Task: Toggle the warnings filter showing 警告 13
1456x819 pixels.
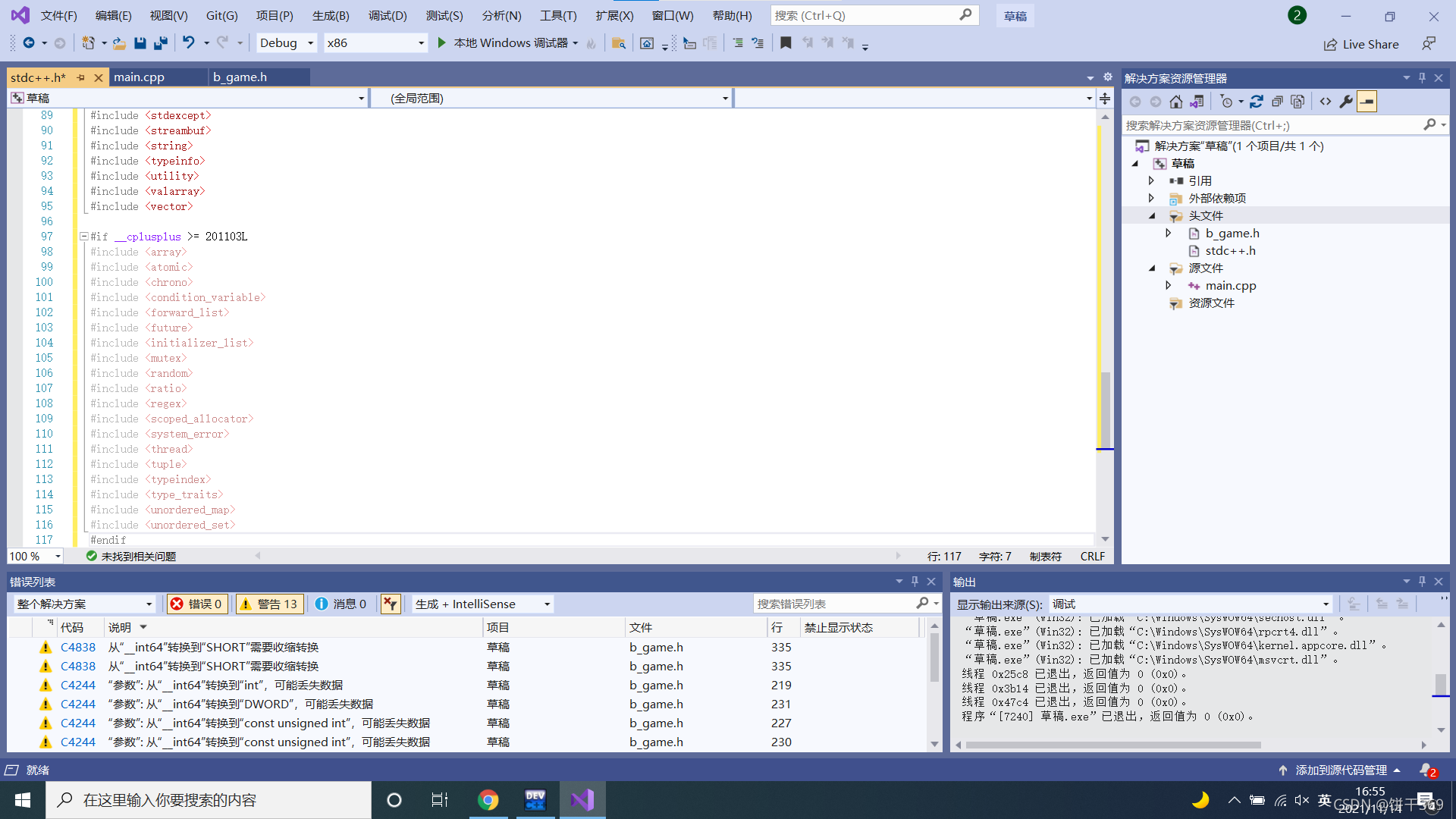Action: (x=269, y=604)
